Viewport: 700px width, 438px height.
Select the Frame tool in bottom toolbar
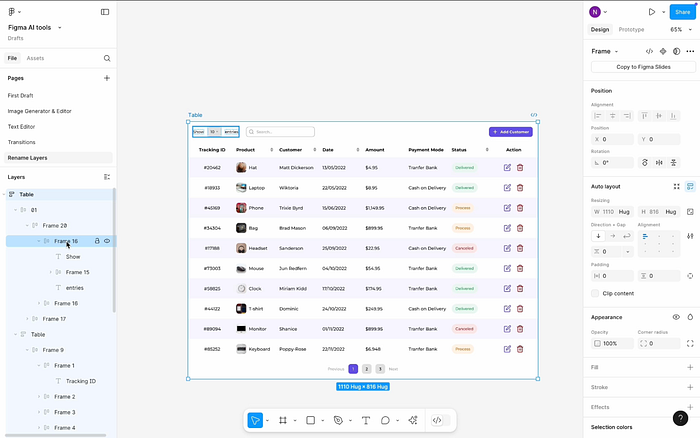click(283, 420)
